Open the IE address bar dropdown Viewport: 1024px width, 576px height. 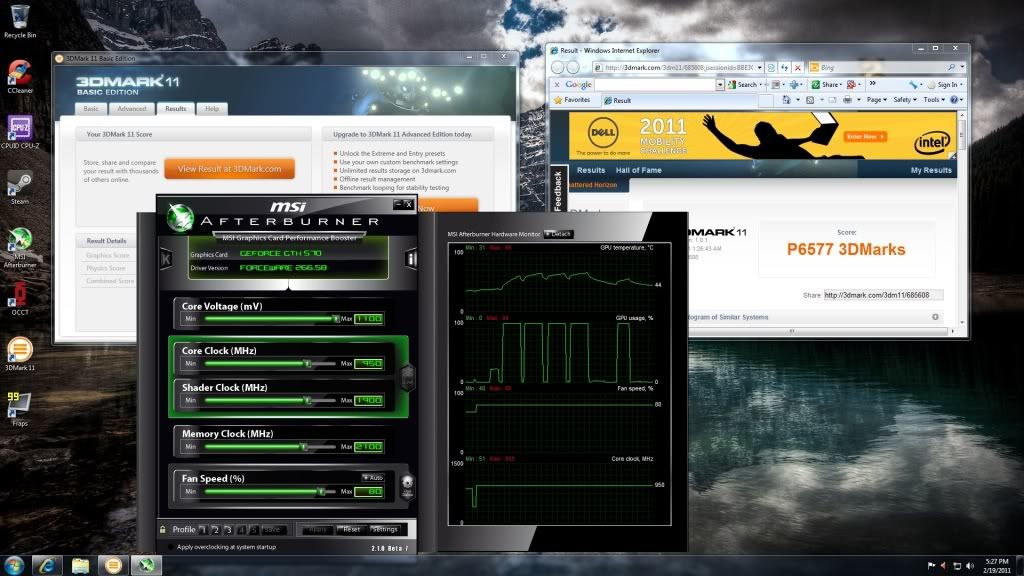760,67
